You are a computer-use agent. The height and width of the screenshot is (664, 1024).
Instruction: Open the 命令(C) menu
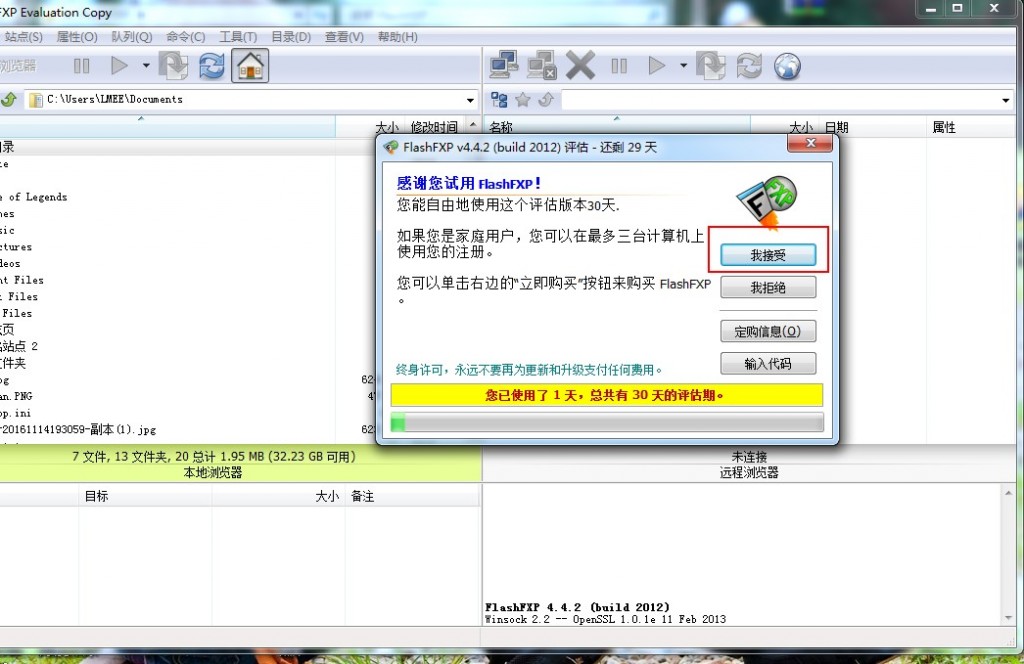coord(185,37)
